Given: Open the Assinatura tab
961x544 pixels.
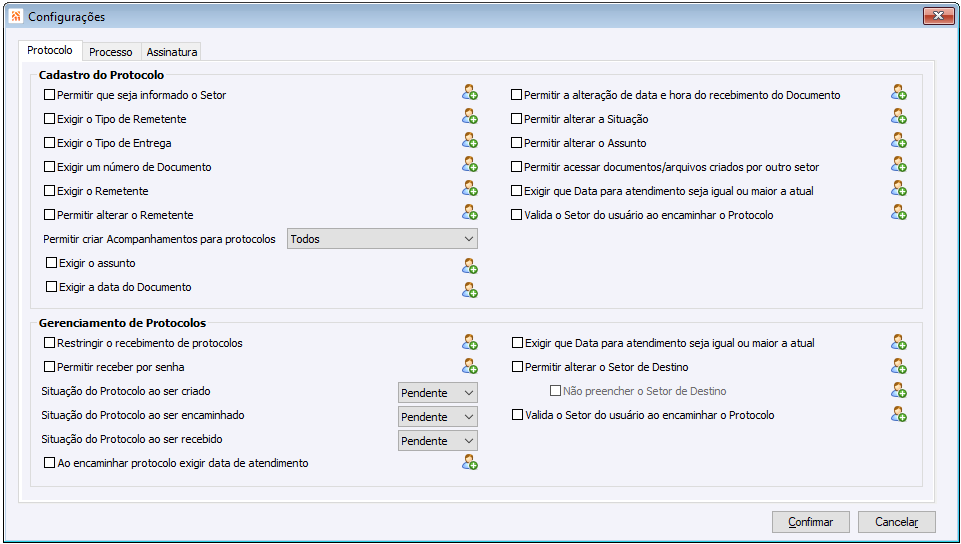Looking at the screenshot, I should pyautogui.click(x=172, y=52).
